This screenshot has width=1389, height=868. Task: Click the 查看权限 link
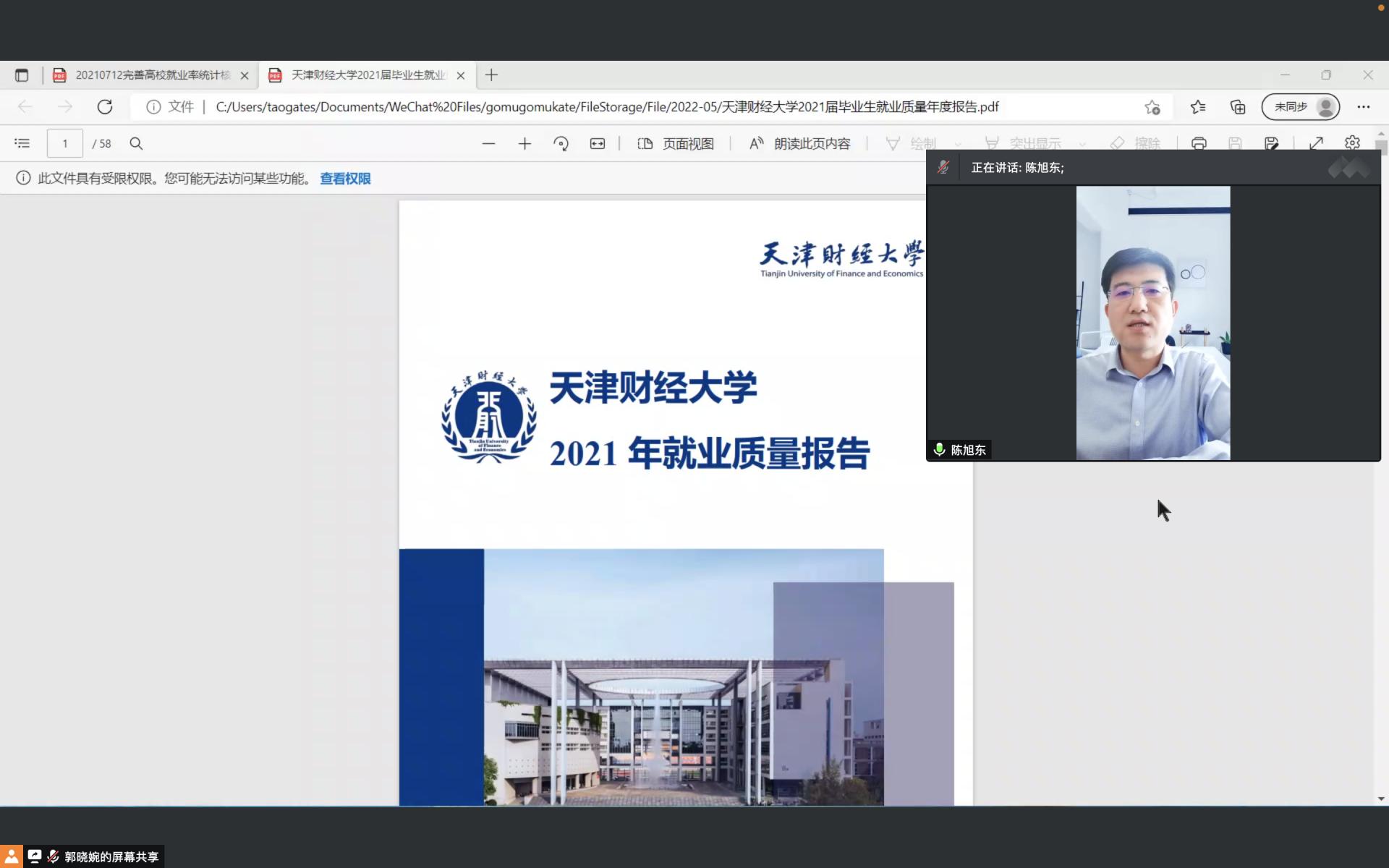345,178
